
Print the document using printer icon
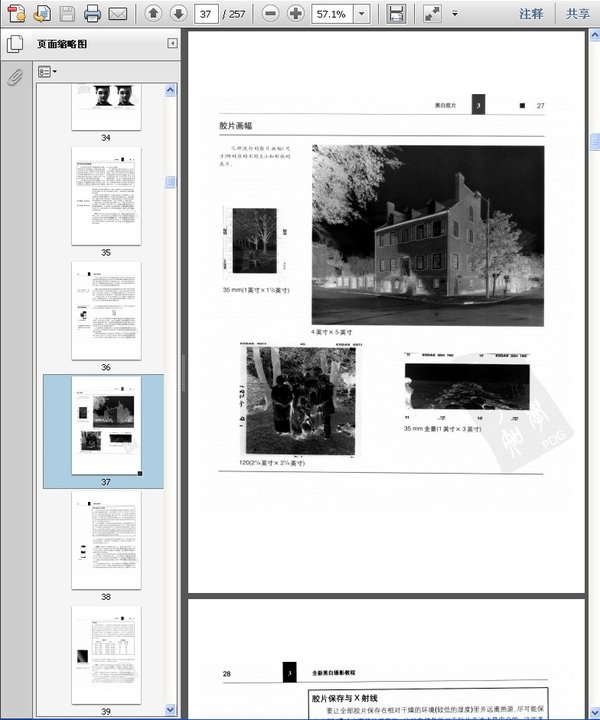93,14
